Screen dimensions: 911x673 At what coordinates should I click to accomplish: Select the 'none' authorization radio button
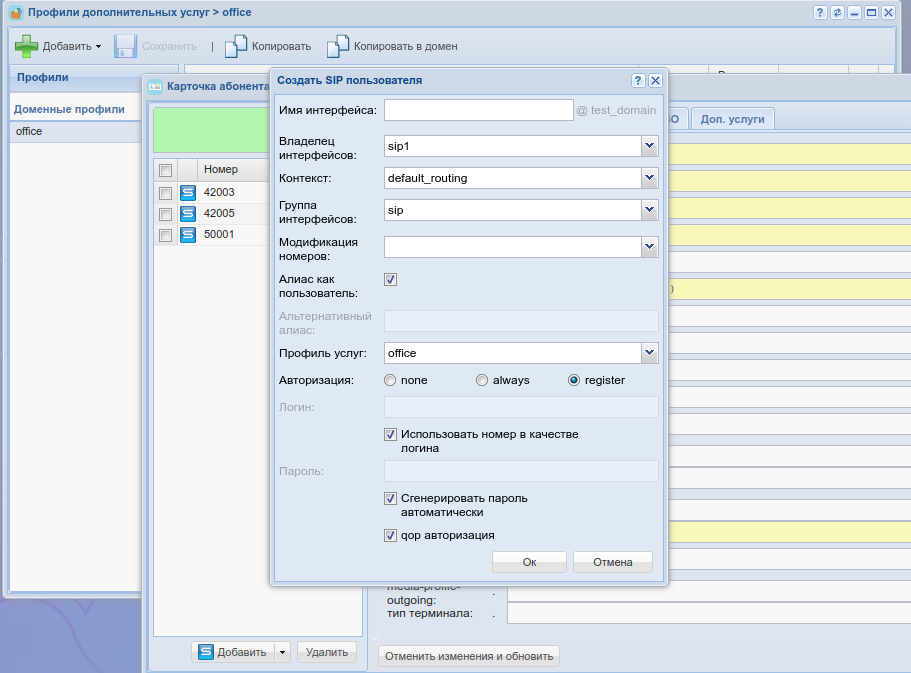click(x=390, y=380)
